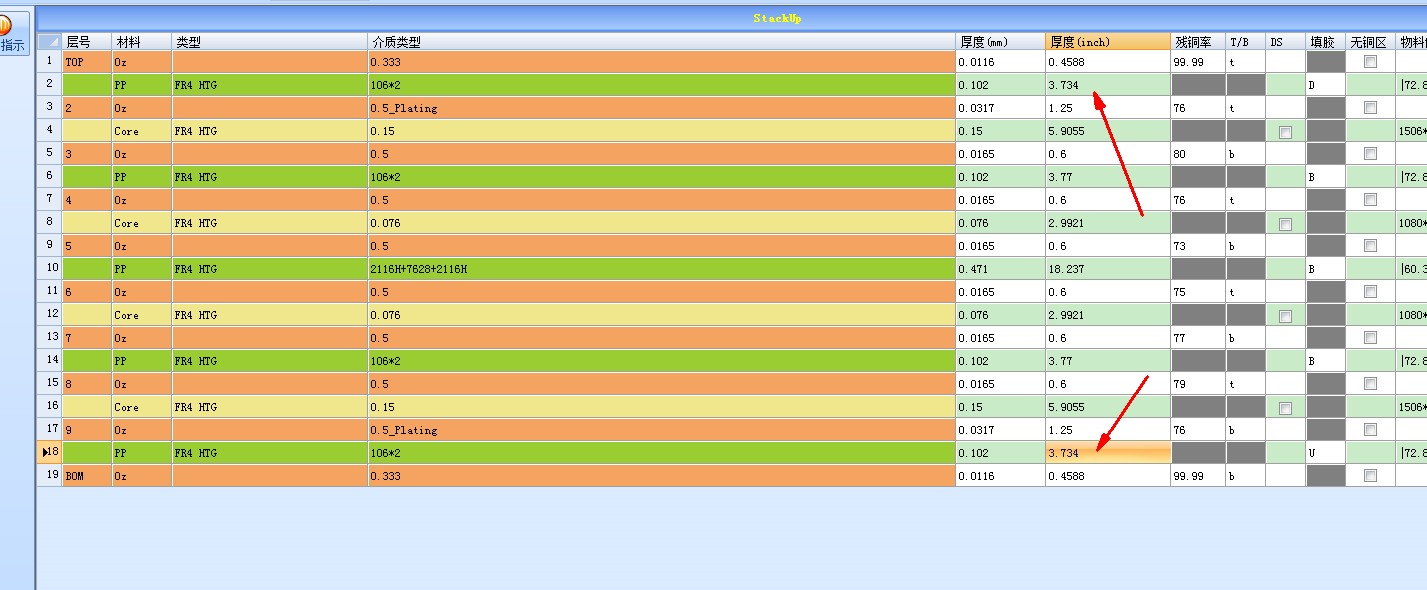Click the 5.9055 inch cell in row 4

[1108, 131]
